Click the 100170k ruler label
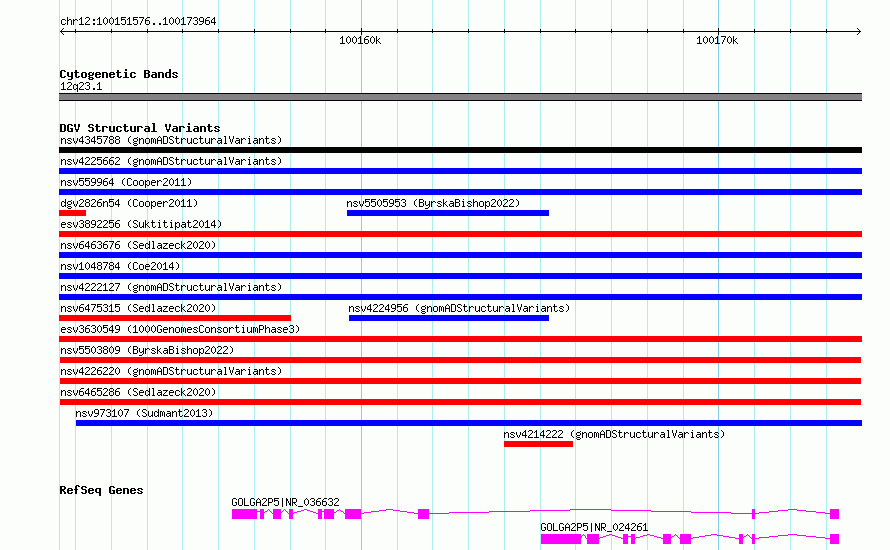Image resolution: width=890 pixels, height=550 pixels. tap(717, 40)
